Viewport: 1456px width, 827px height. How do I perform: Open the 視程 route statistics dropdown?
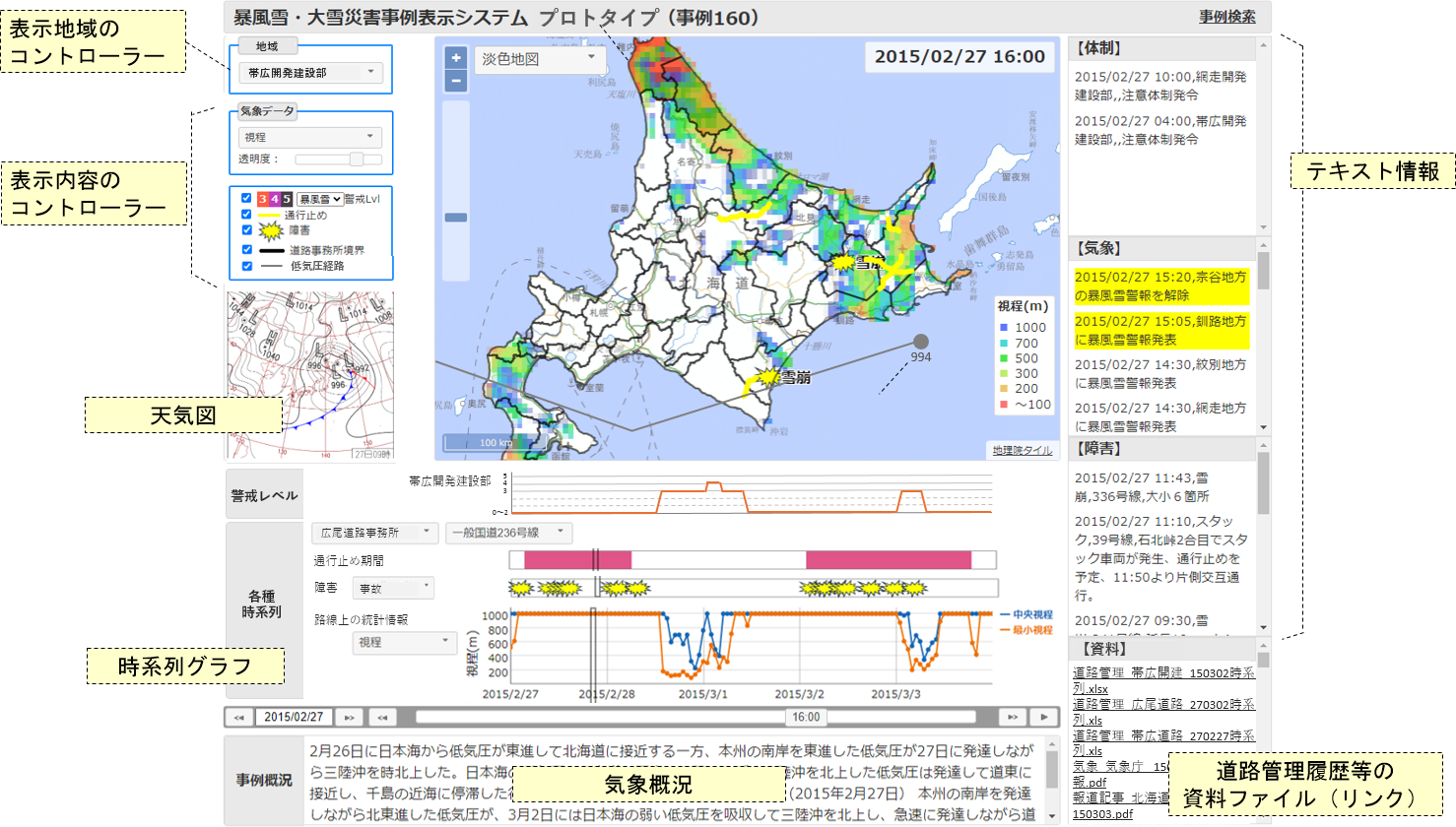(x=404, y=642)
